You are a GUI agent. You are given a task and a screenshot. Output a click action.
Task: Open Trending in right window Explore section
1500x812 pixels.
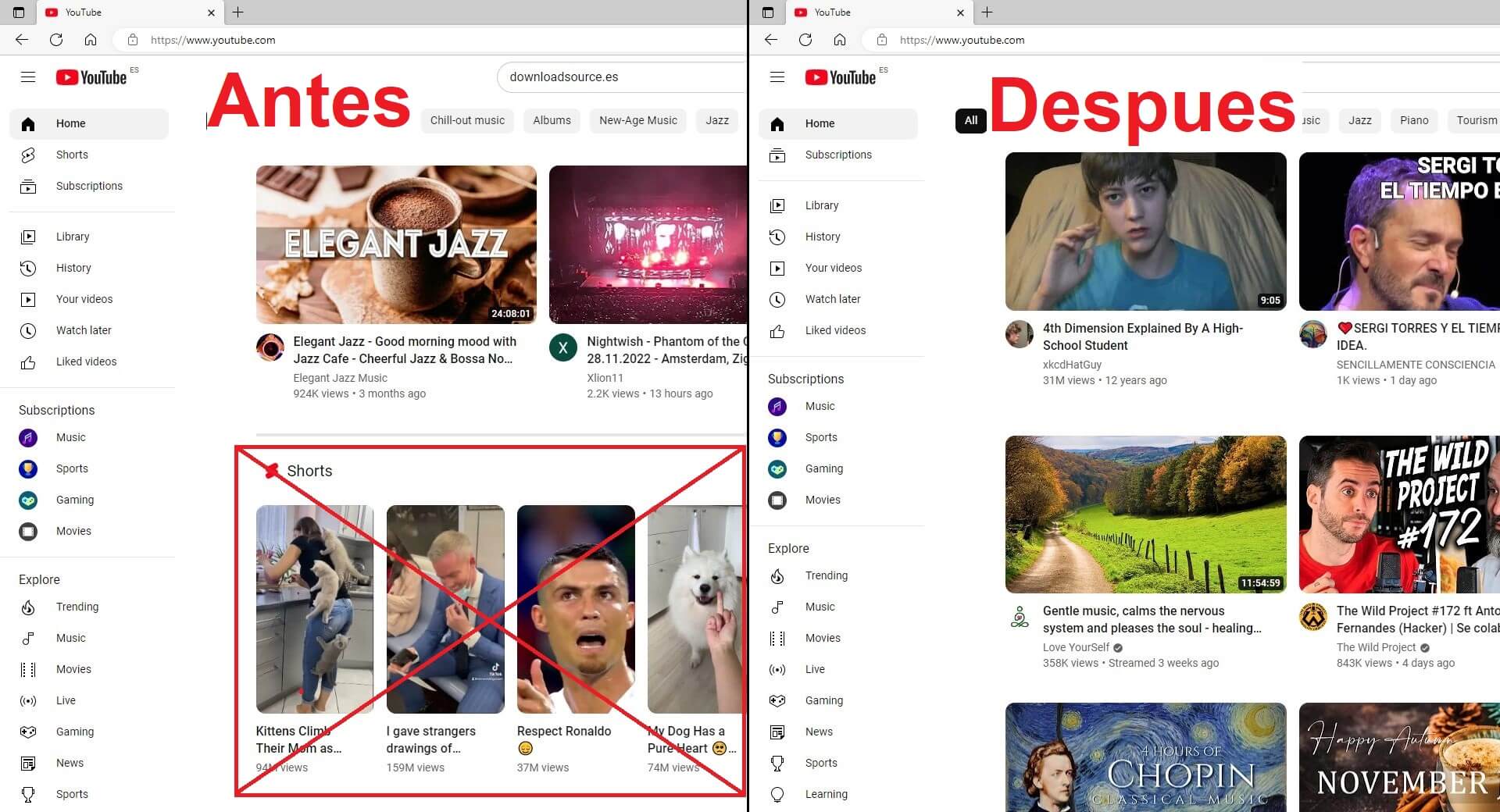pos(838,575)
